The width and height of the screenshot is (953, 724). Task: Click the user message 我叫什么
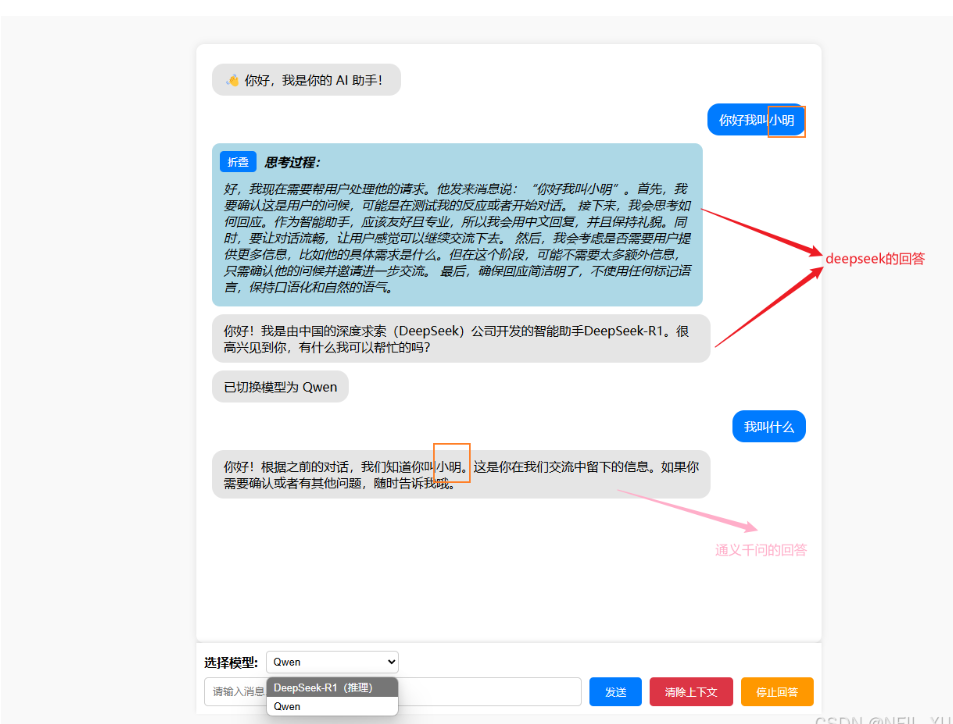click(x=769, y=427)
